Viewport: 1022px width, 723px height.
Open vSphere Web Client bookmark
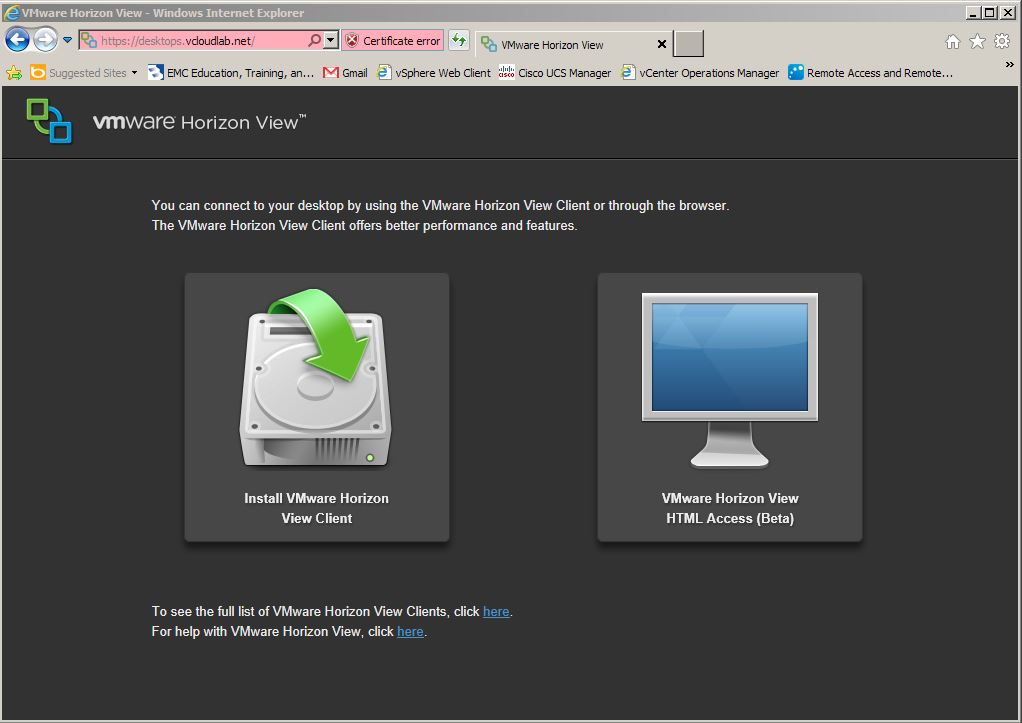434,73
